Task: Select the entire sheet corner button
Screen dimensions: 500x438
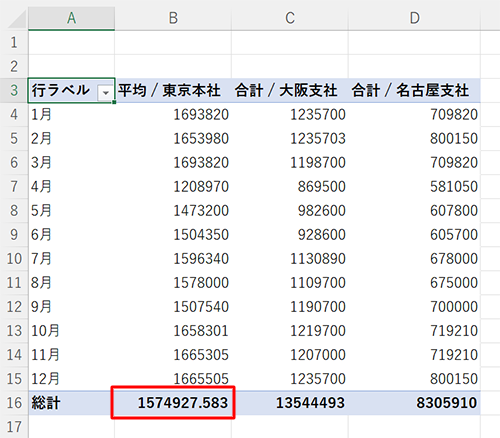Action: (16, 18)
